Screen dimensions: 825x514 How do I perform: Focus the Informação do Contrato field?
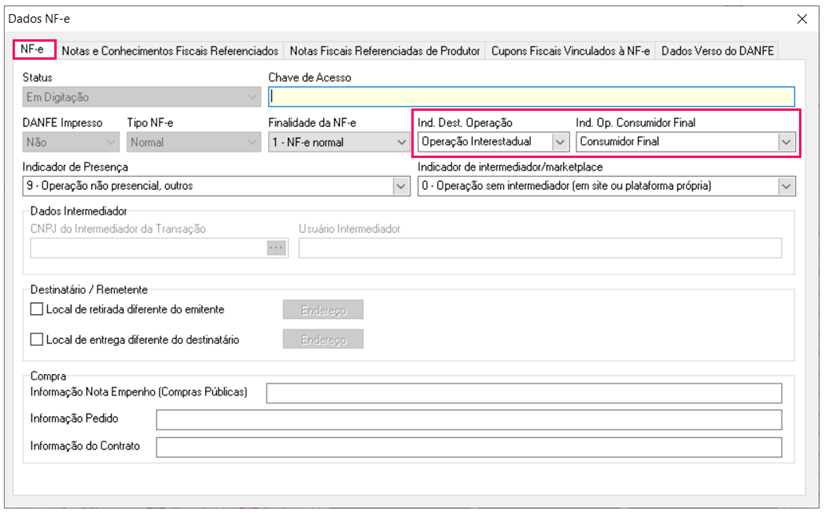click(468, 446)
